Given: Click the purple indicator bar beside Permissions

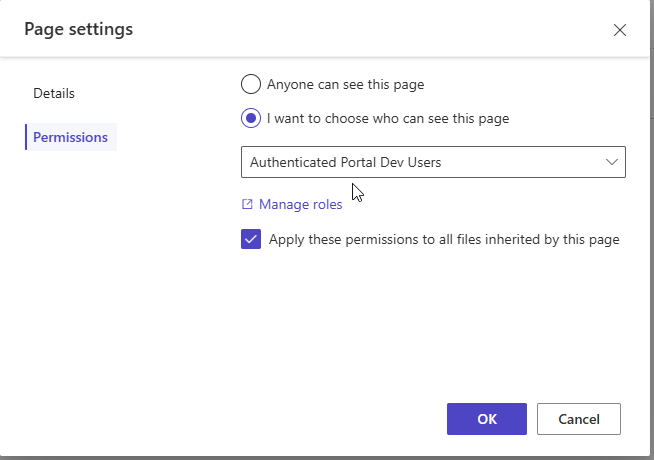Looking at the screenshot, I should (26, 137).
